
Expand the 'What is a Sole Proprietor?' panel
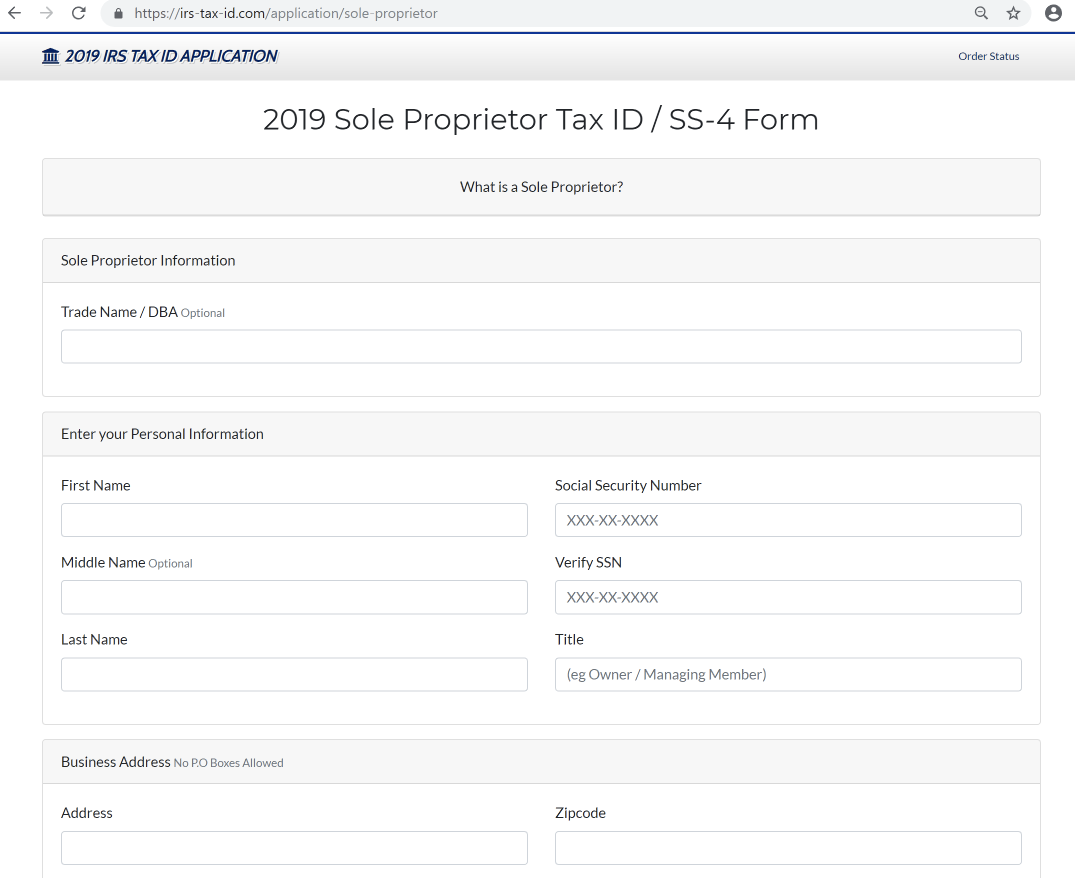(541, 187)
